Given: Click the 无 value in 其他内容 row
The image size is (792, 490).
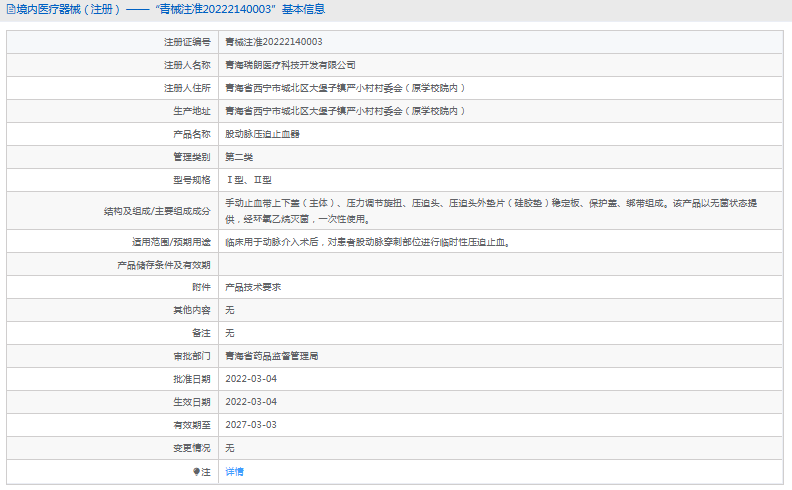Looking at the screenshot, I should (230, 310).
